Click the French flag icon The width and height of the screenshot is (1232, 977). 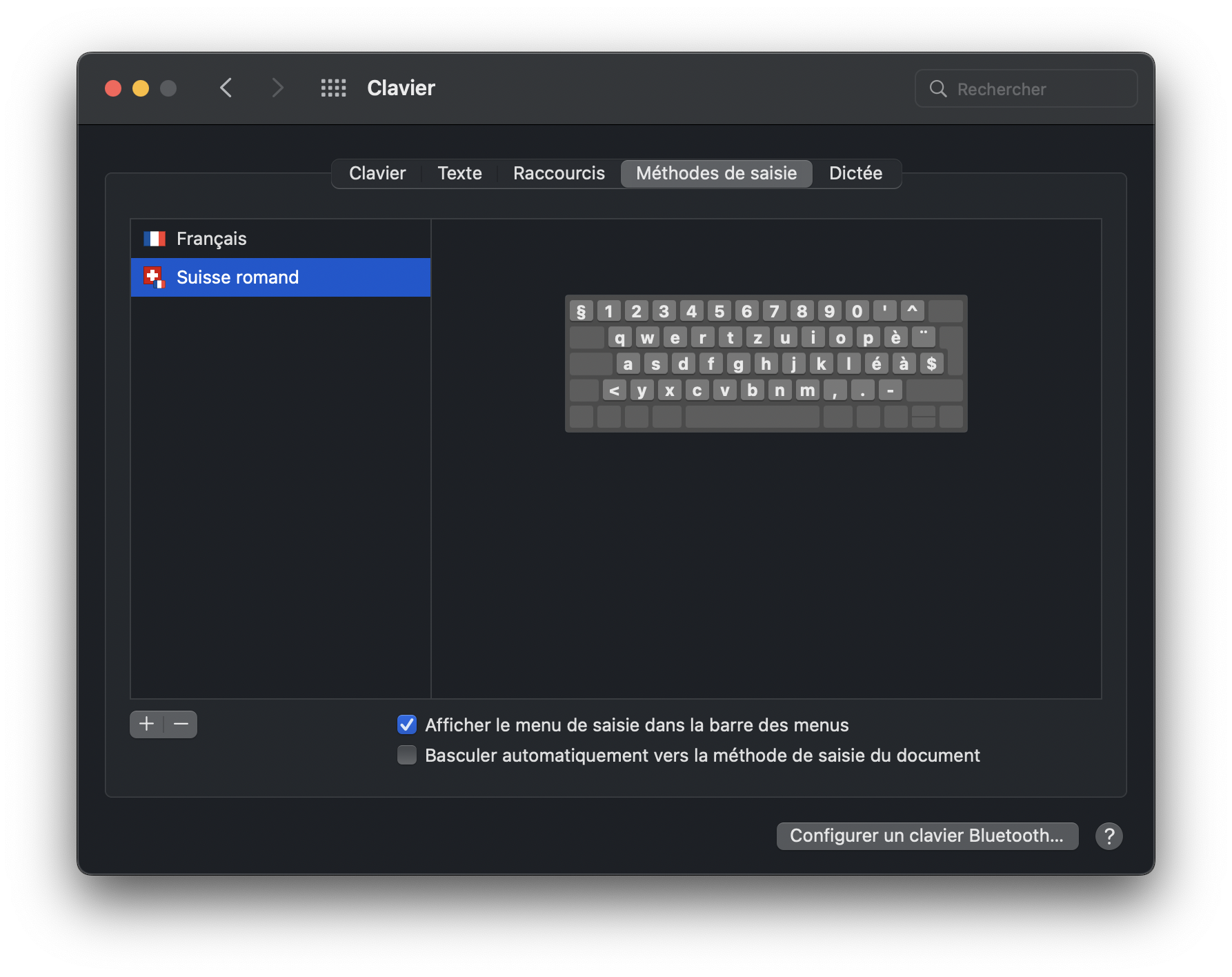coord(155,239)
